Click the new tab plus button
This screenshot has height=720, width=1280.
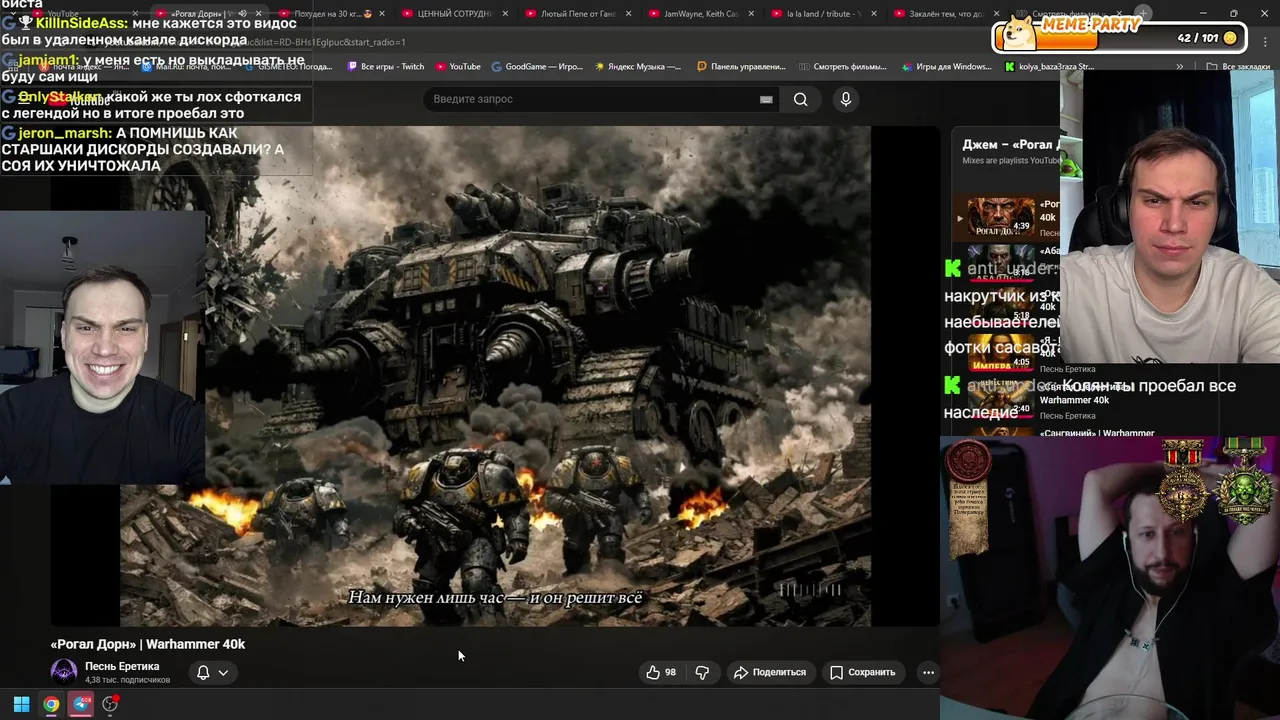[1143, 13]
